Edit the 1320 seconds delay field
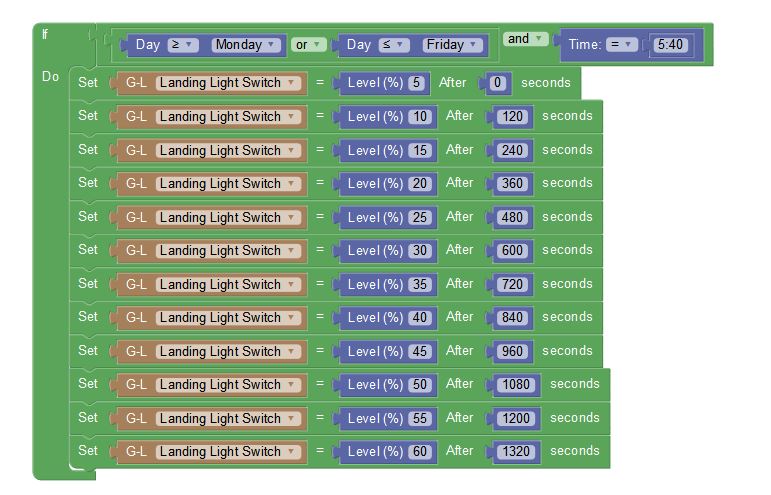The width and height of the screenshot is (771, 495). tap(518, 452)
